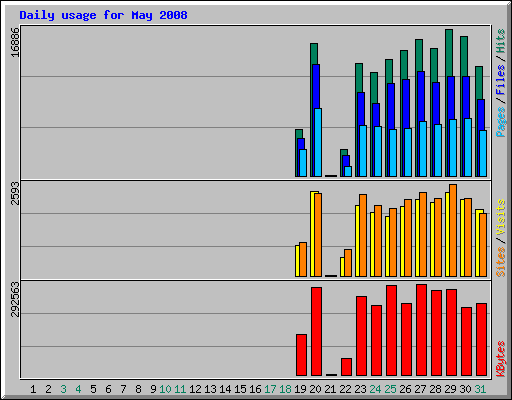Click day label 2 on the x-axis
512x400 pixels.
pyautogui.click(x=48, y=389)
